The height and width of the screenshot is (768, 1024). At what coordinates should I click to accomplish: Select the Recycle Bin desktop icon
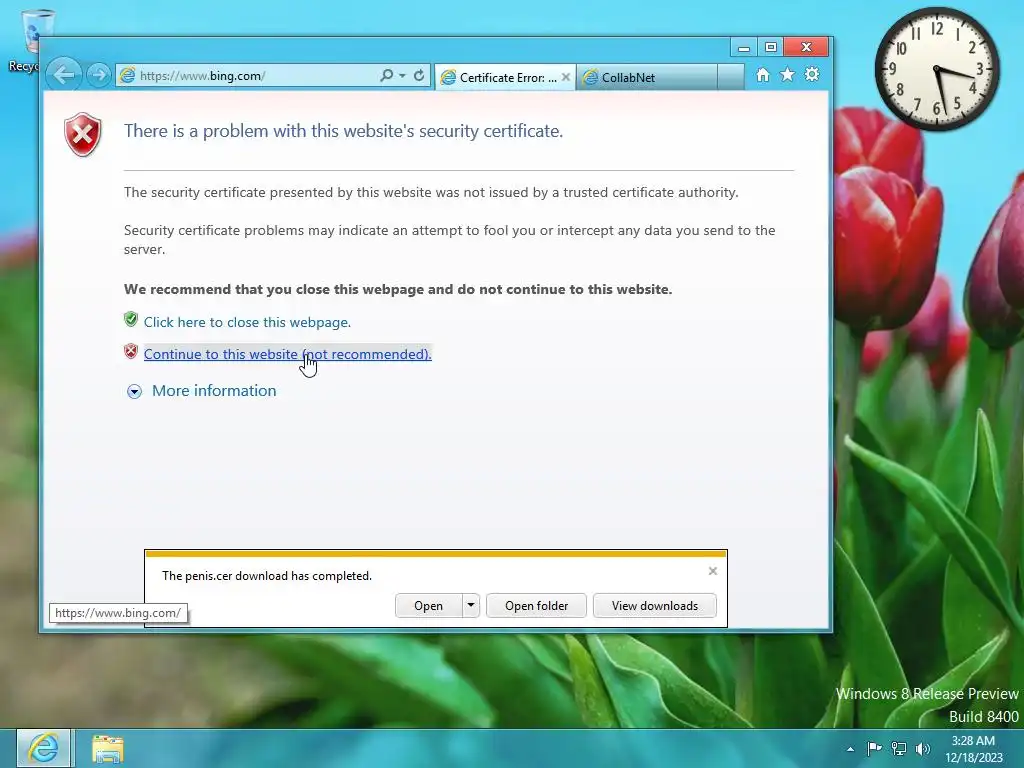pyautogui.click(x=33, y=39)
